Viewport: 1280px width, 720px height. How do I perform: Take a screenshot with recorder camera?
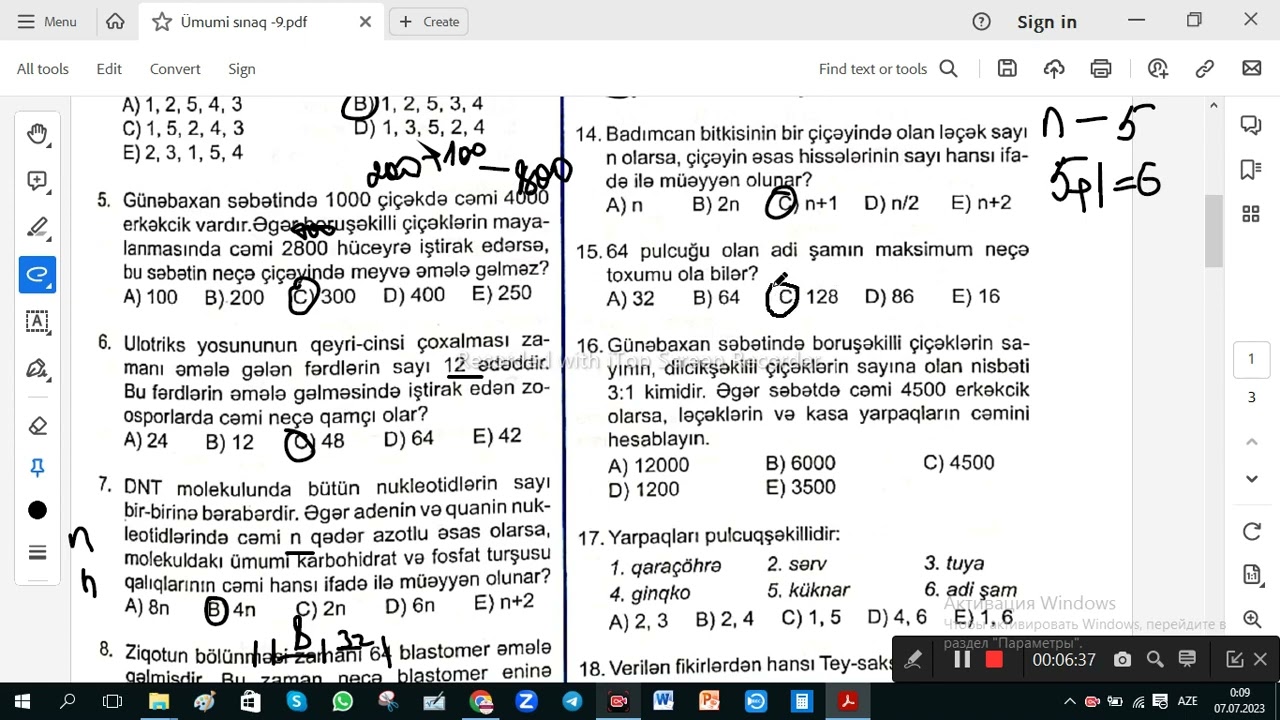coord(1122,659)
